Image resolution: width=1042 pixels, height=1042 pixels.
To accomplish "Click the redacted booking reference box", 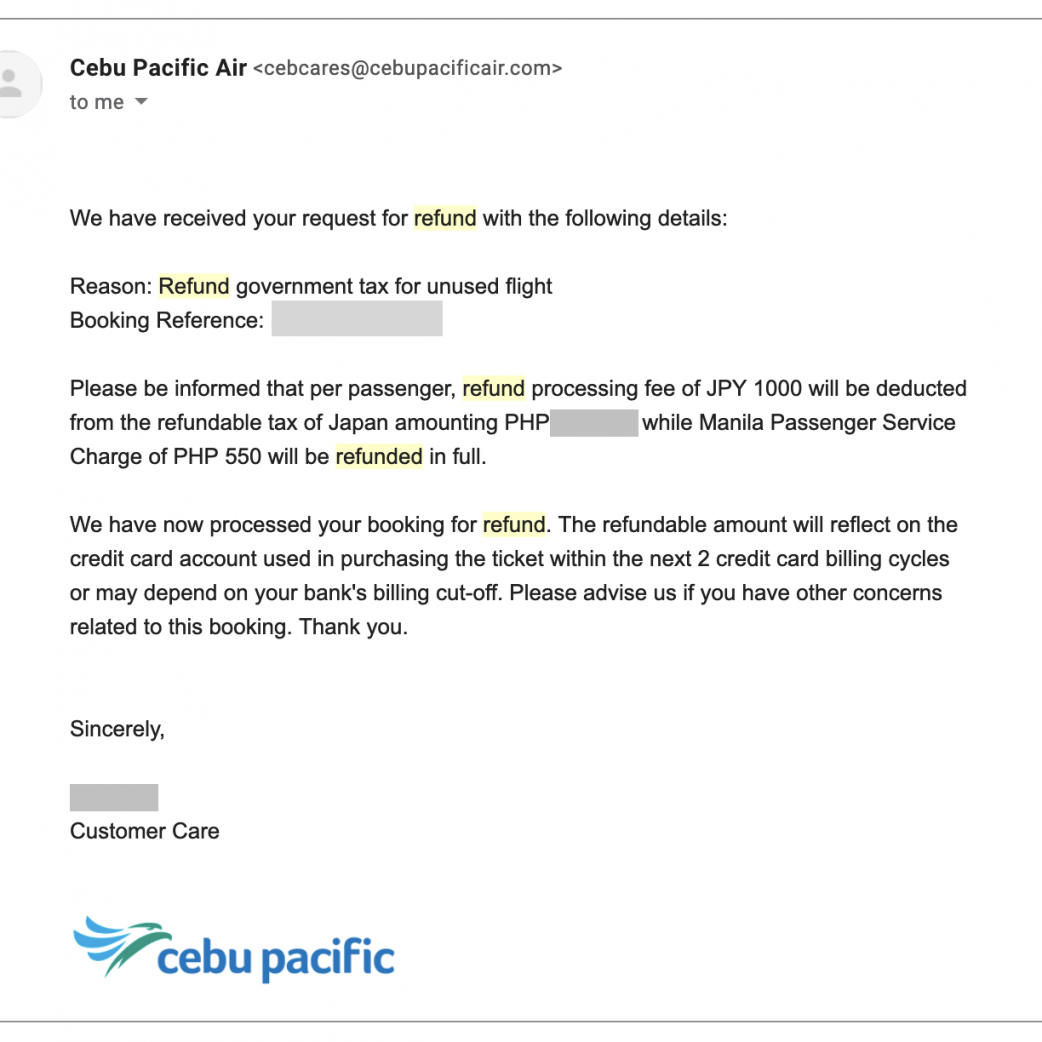I will (x=356, y=320).
